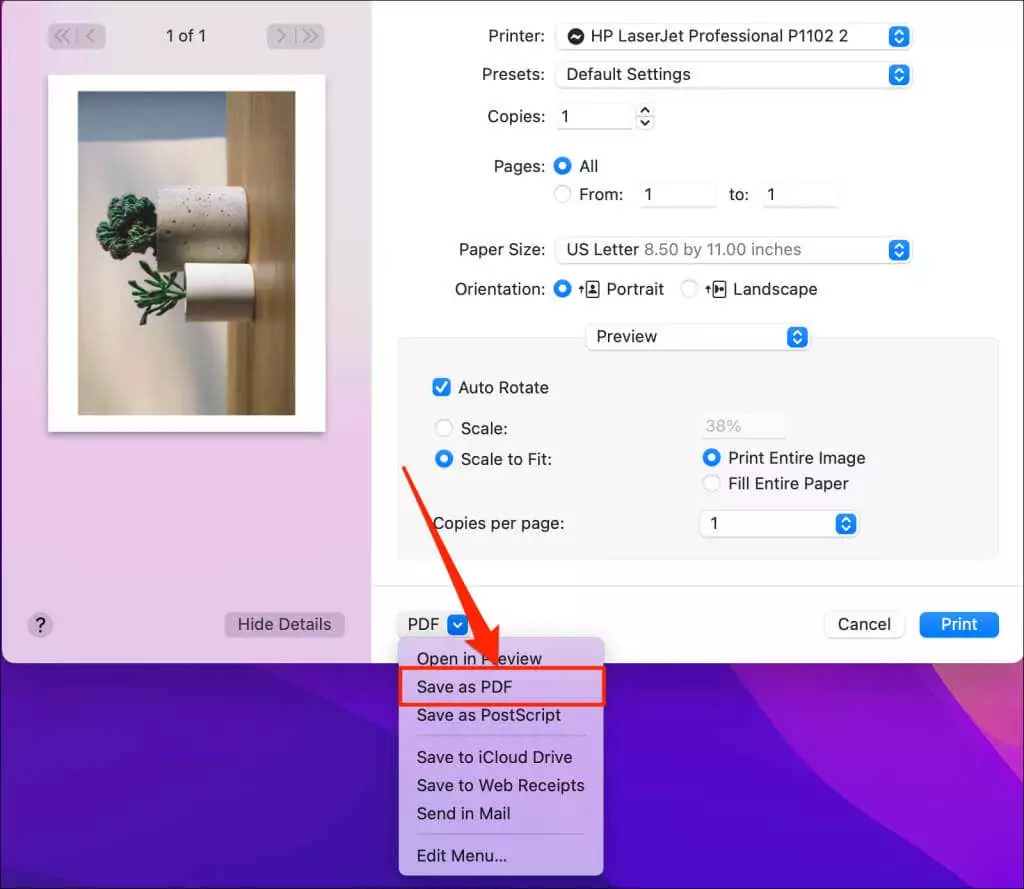Go to next page arrow
This screenshot has height=889, width=1024.
[281, 36]
